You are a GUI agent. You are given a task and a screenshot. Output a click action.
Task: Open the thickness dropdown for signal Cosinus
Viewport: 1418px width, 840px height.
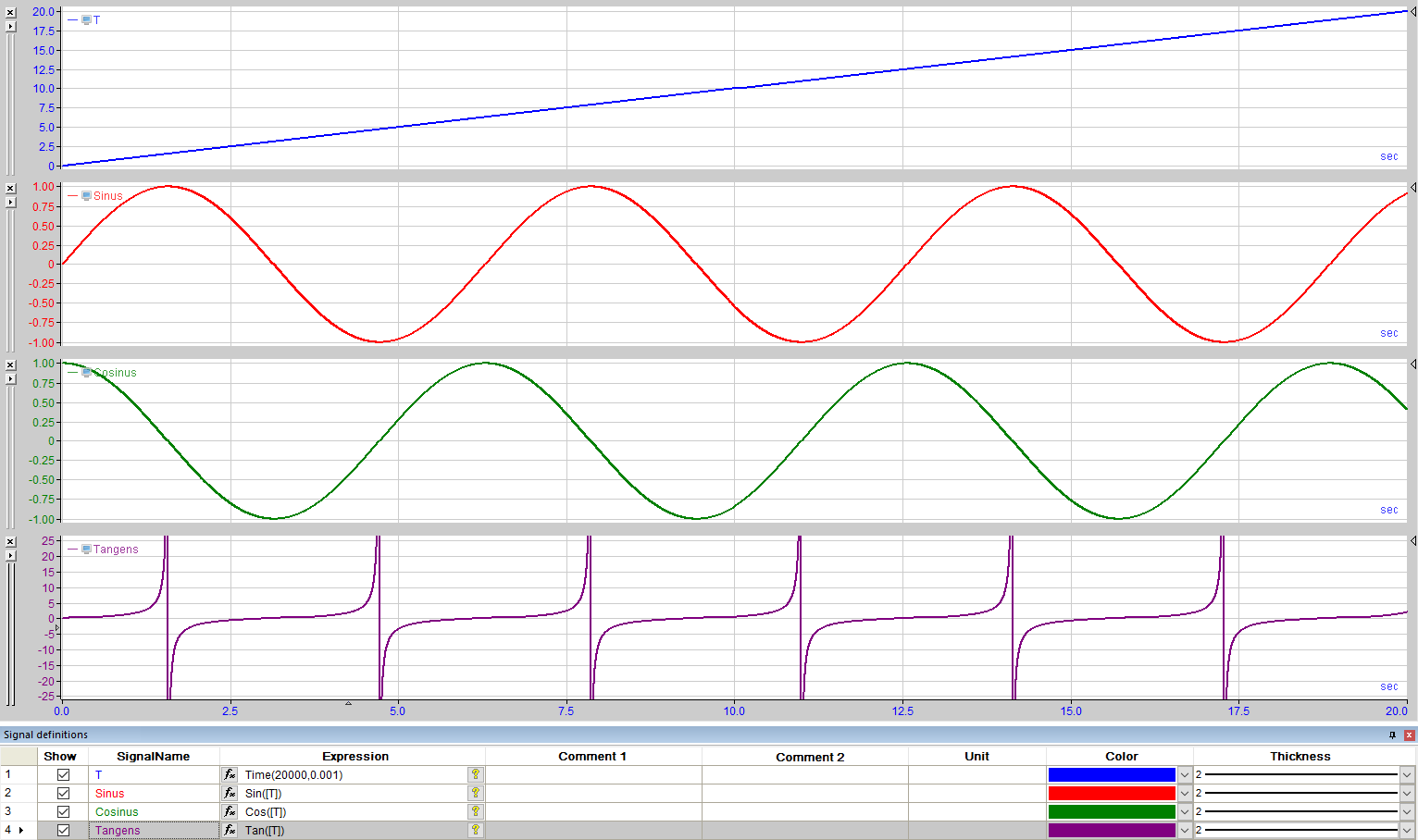[1407, 811]
